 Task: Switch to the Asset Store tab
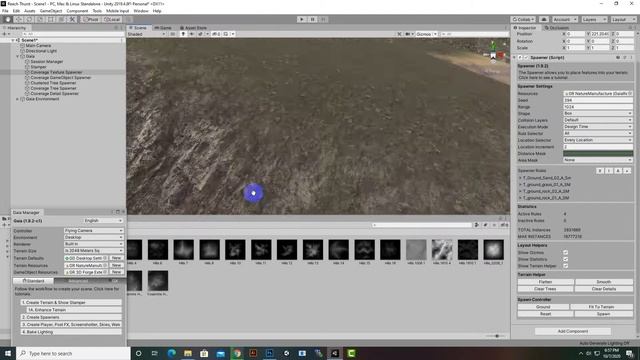click(x=193, y=28)
